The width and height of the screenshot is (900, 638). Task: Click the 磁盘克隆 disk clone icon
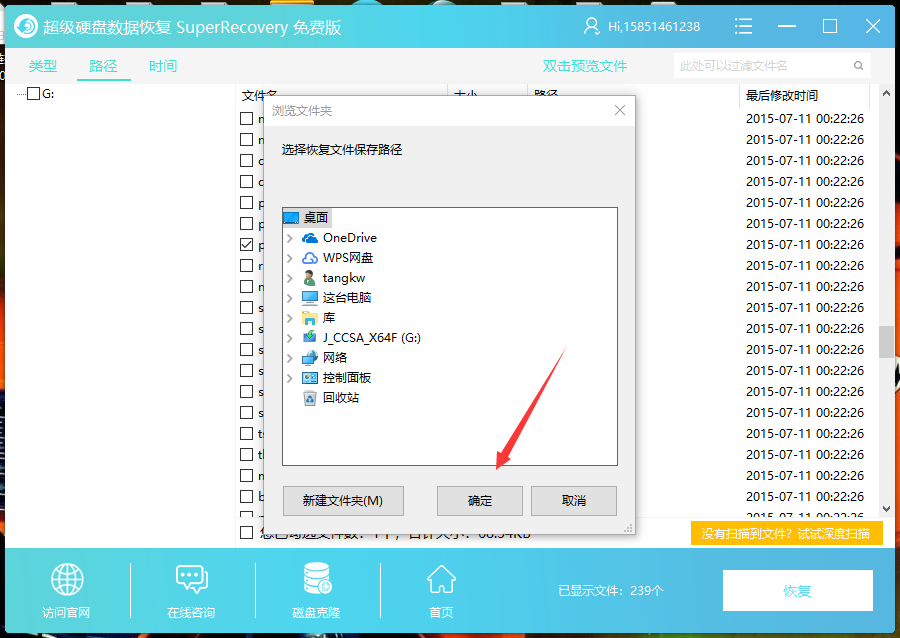(x=317, y=578)
